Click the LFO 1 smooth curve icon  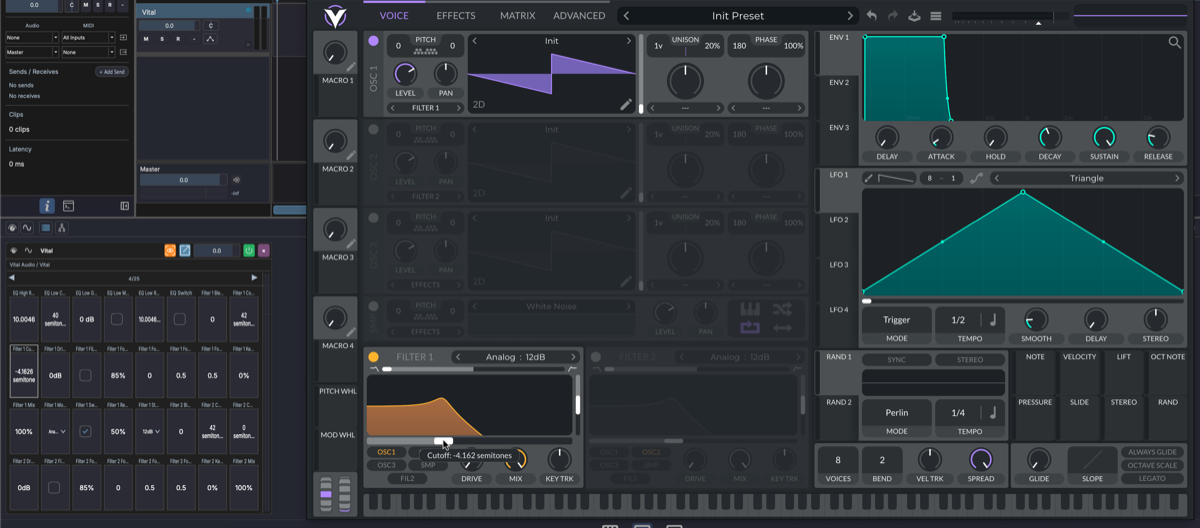point(976,178)
